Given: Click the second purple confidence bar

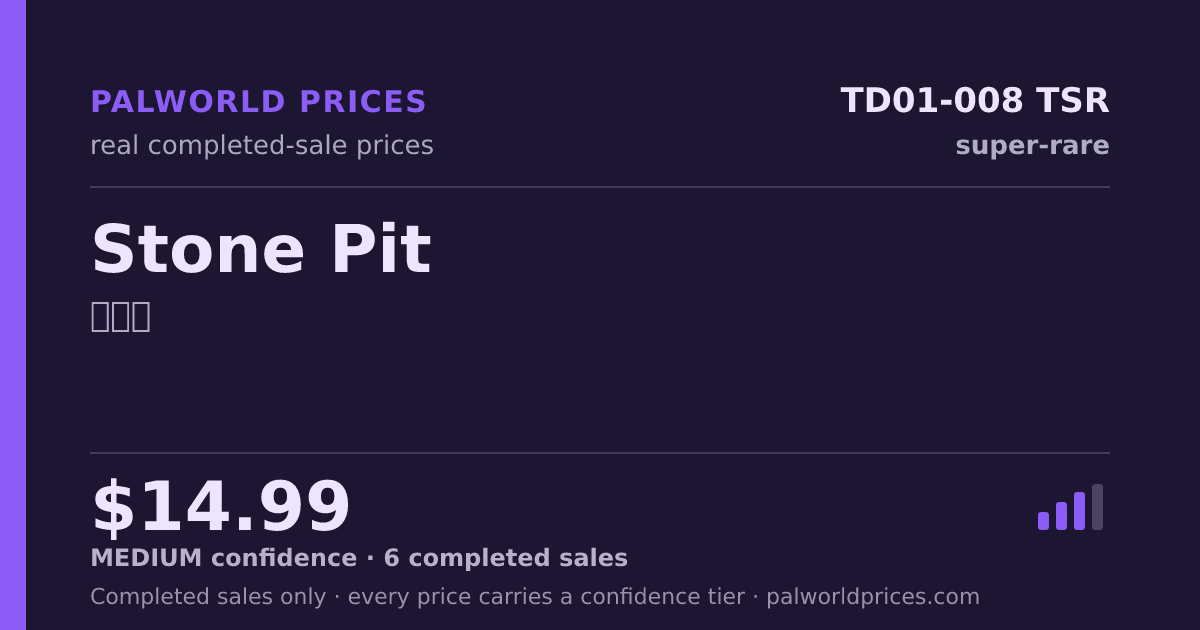Looking at the screenshot, I should (1061, 516).
